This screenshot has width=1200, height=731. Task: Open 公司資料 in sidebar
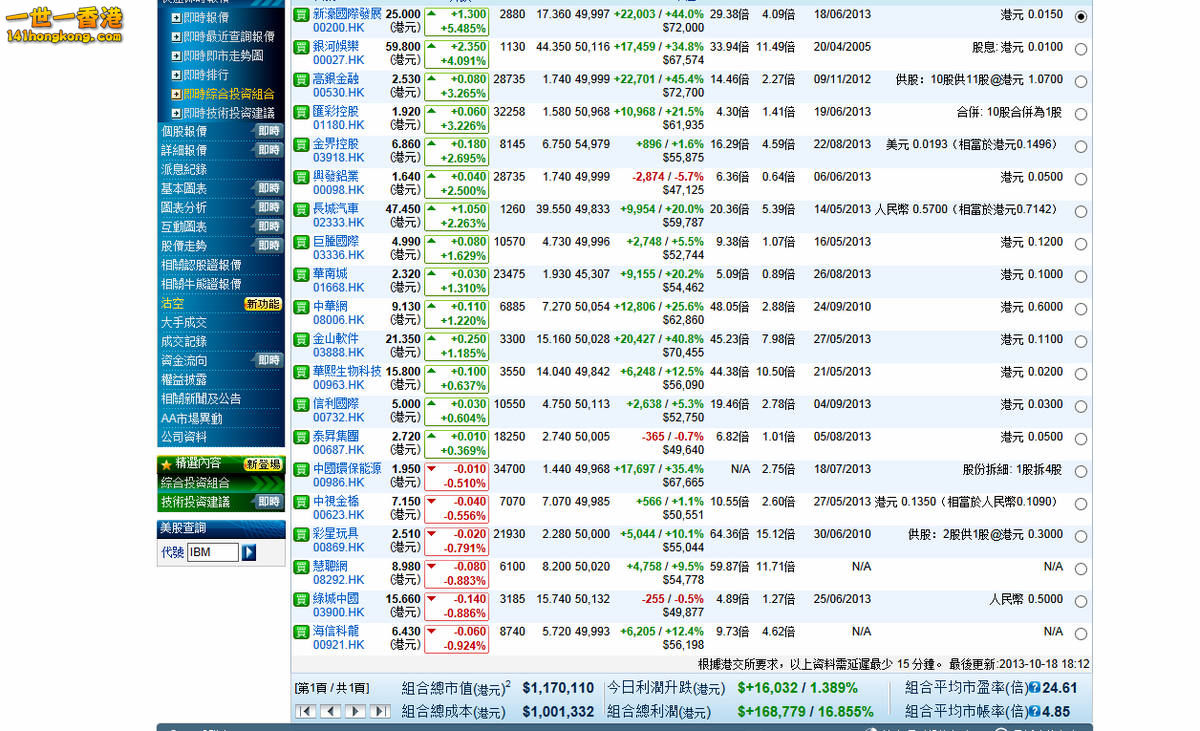coord(184,437)
